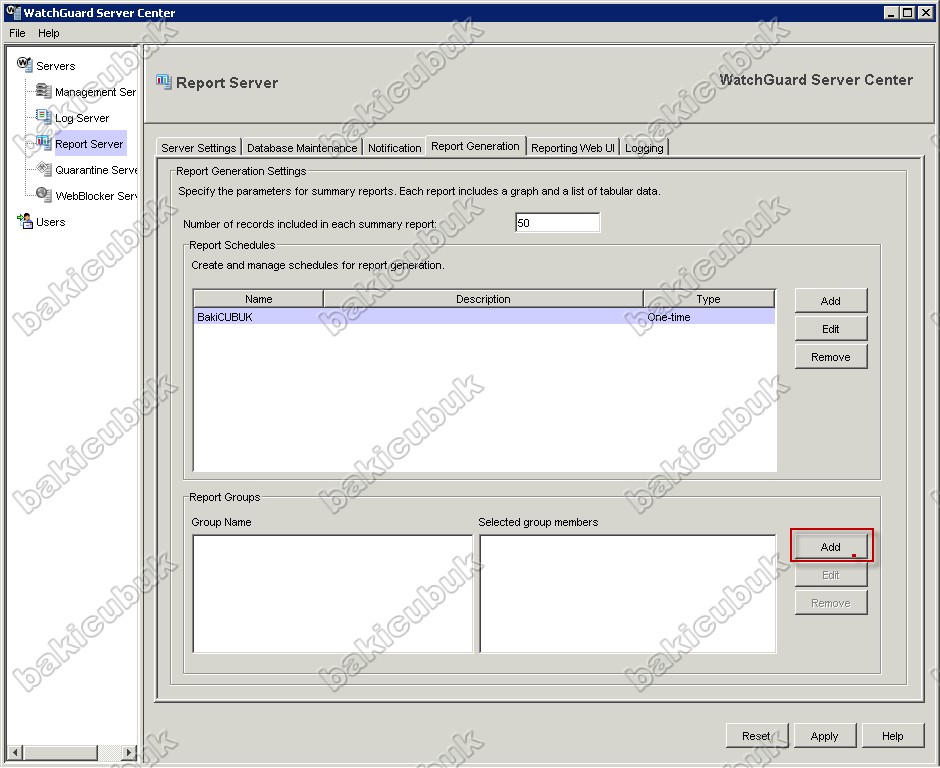Click the WatchGuard title bar app icon

tap(13, 12)
